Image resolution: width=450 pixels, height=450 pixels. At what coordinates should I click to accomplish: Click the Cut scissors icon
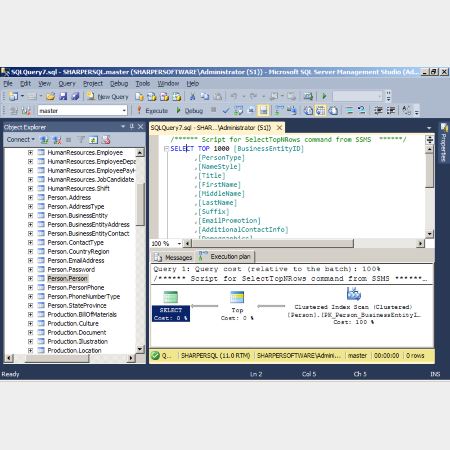point(192,97)
